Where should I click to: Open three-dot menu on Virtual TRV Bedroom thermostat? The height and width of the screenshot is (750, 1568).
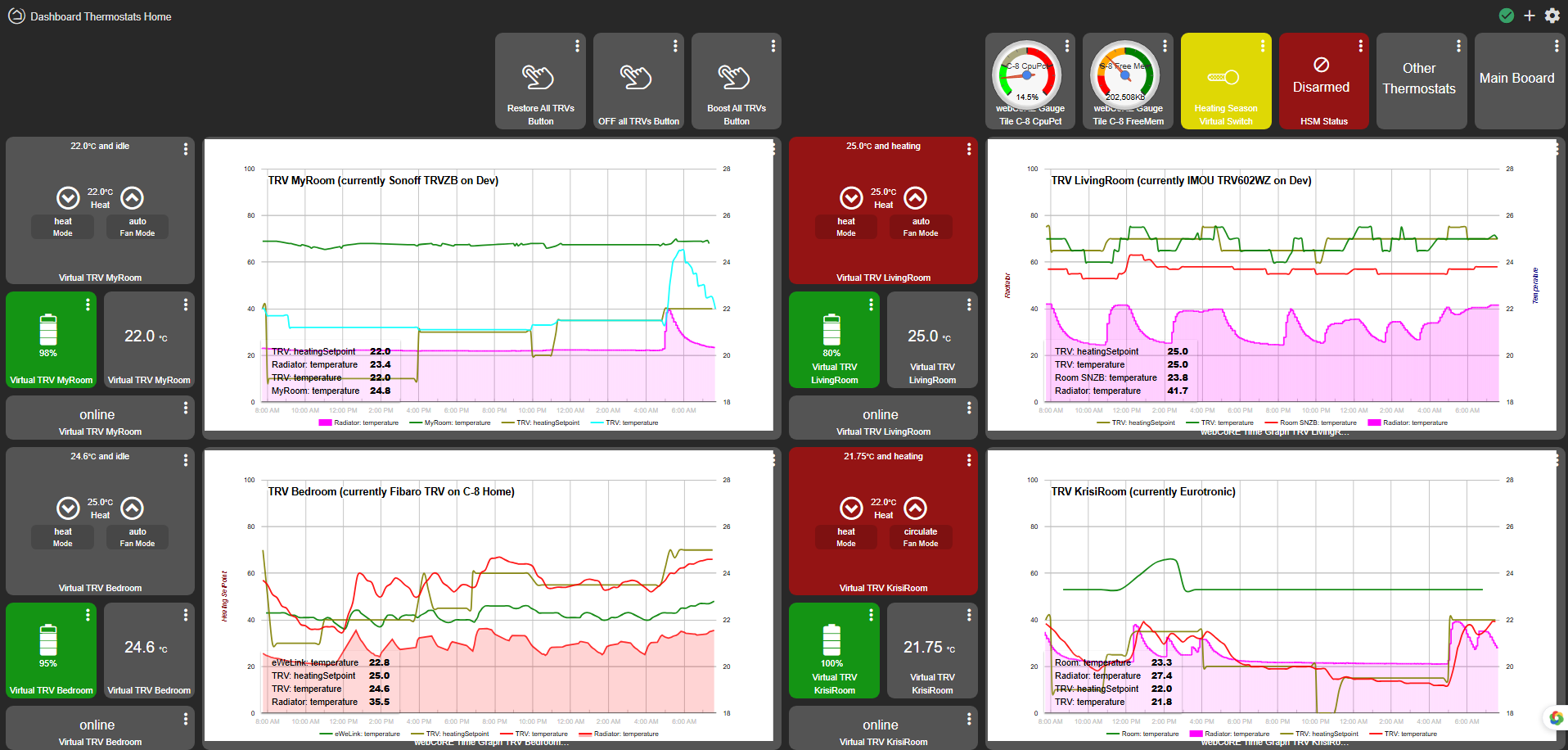186,460
